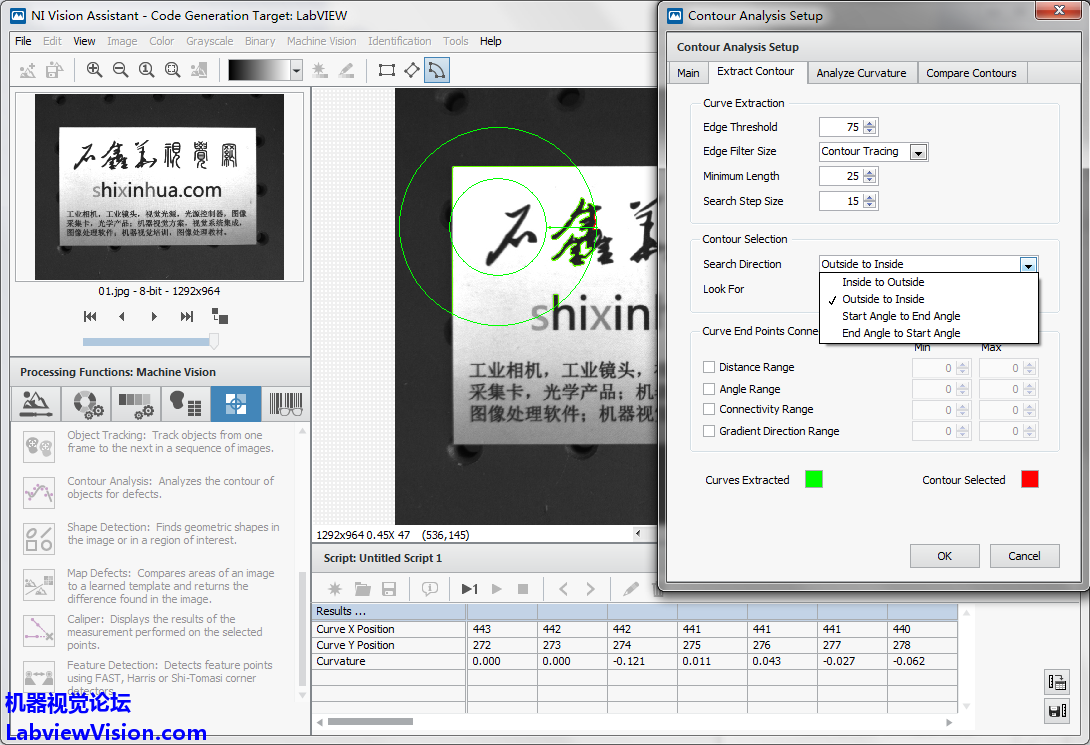Go to last image in browser
The image size is (1090, 745).
point(186,316)
